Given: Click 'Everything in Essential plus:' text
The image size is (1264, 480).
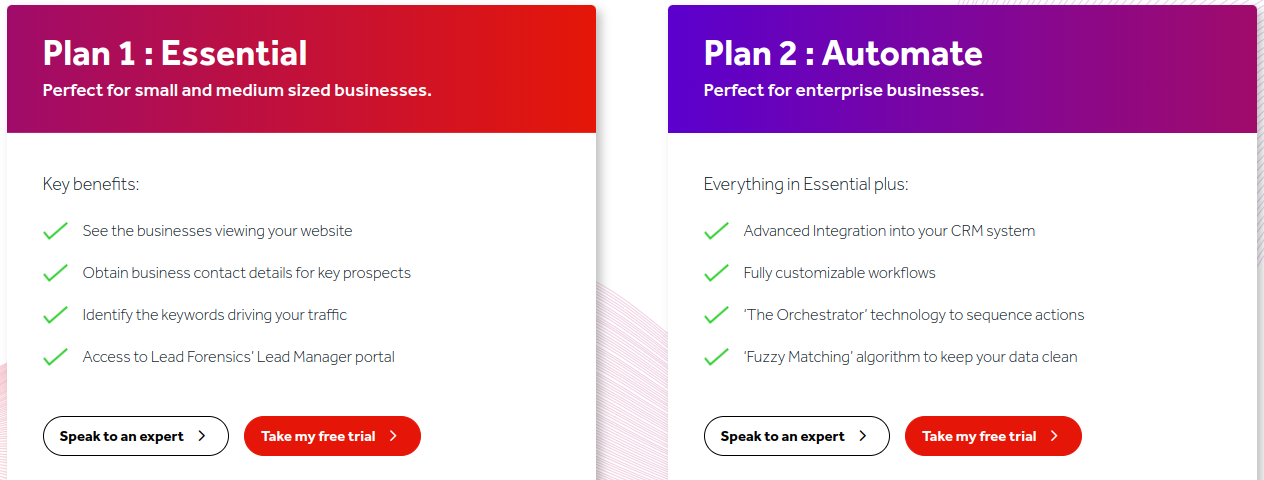Looking at the screenshot, I should pos(806,185).
